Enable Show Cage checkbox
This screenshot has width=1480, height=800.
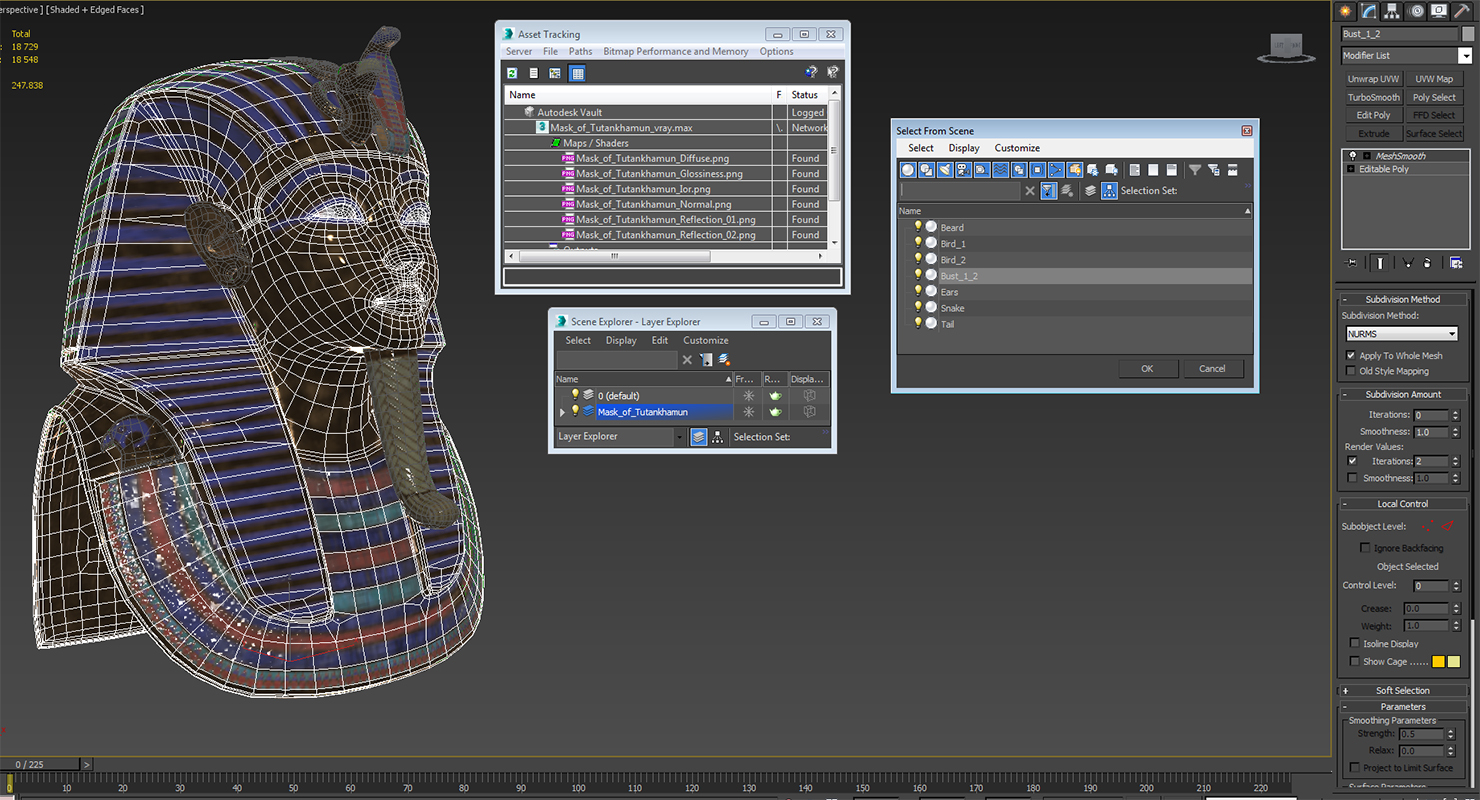1354,661
